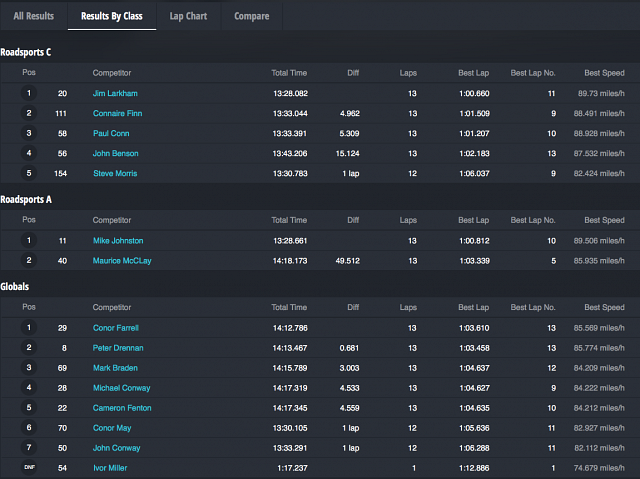Click Michael Conway's competitor name
Screen dimensions: 640x479
[121, 387]
